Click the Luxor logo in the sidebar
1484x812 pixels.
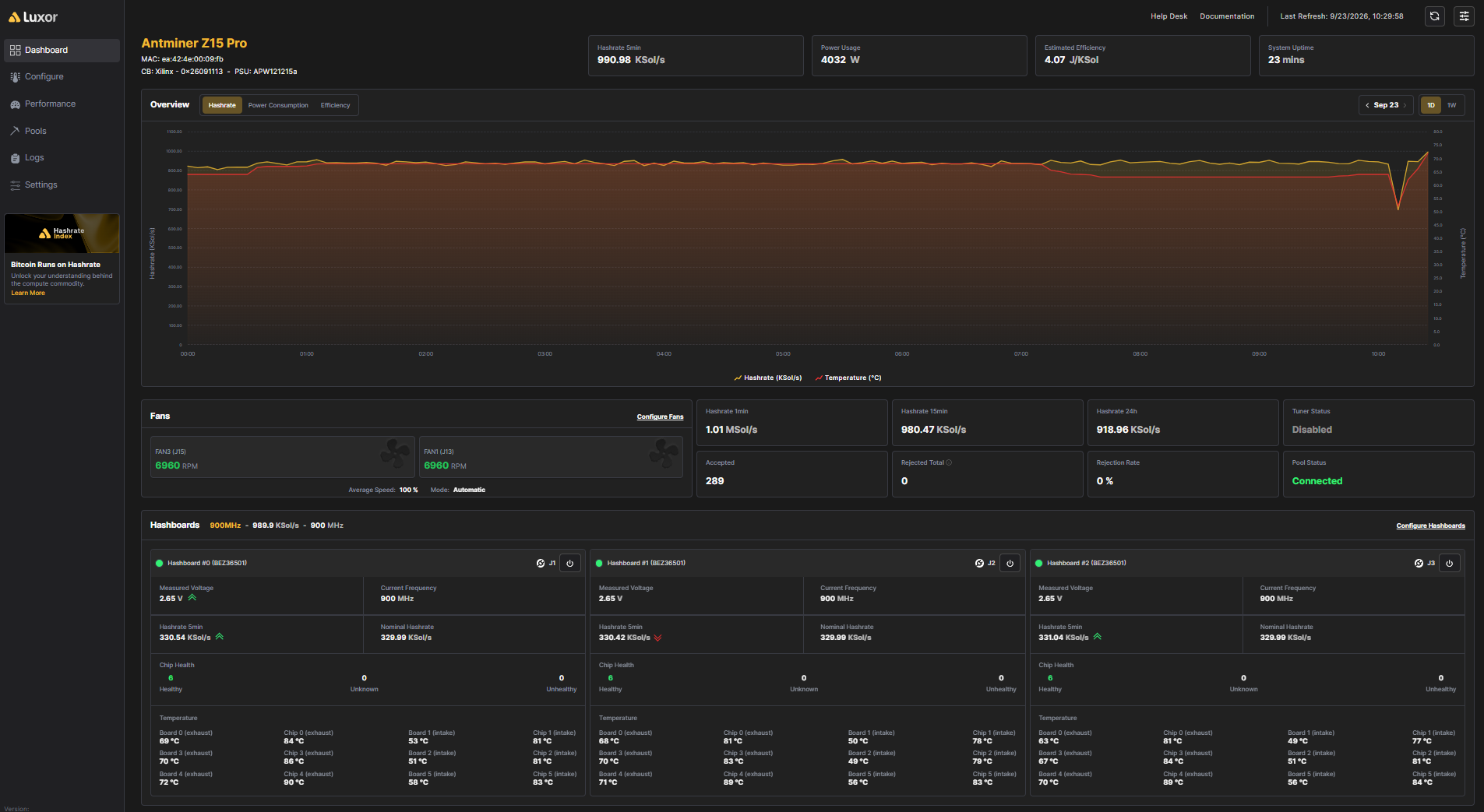click(33, 17)
